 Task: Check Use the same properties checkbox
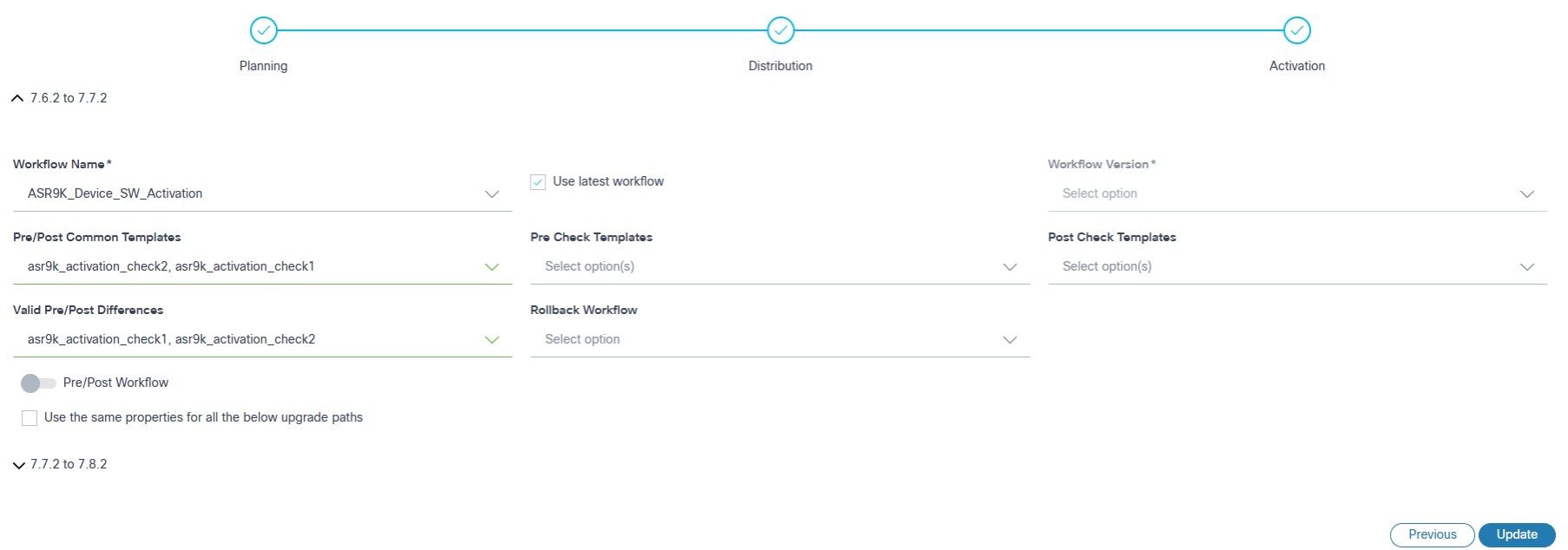click(30, 418)
